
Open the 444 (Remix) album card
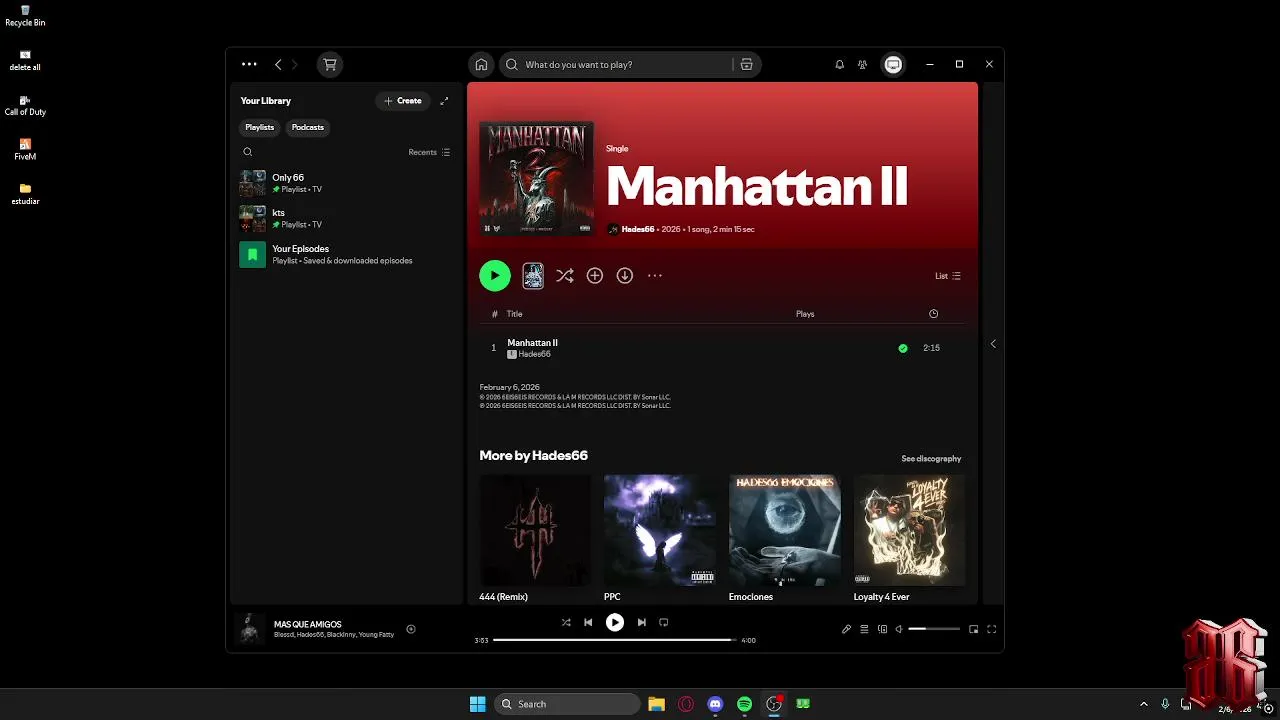535,538
